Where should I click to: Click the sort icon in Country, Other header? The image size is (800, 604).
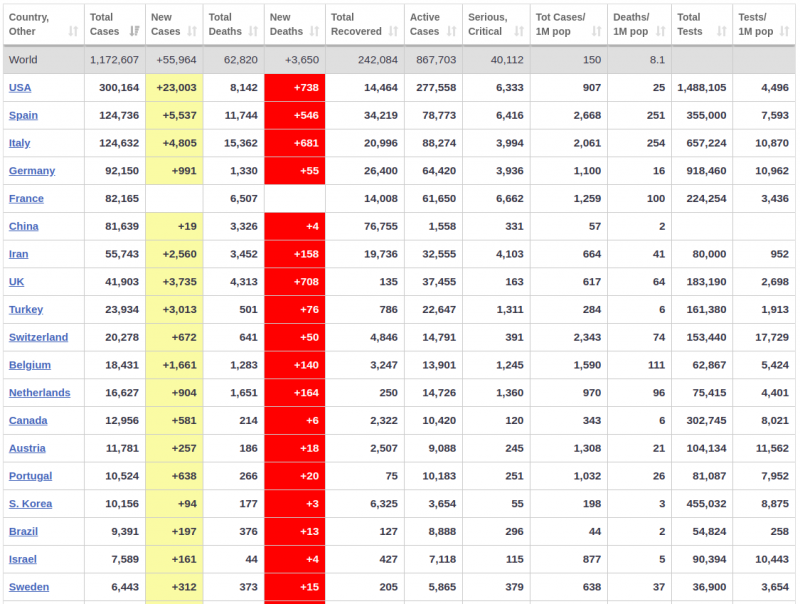pos(73,32)
